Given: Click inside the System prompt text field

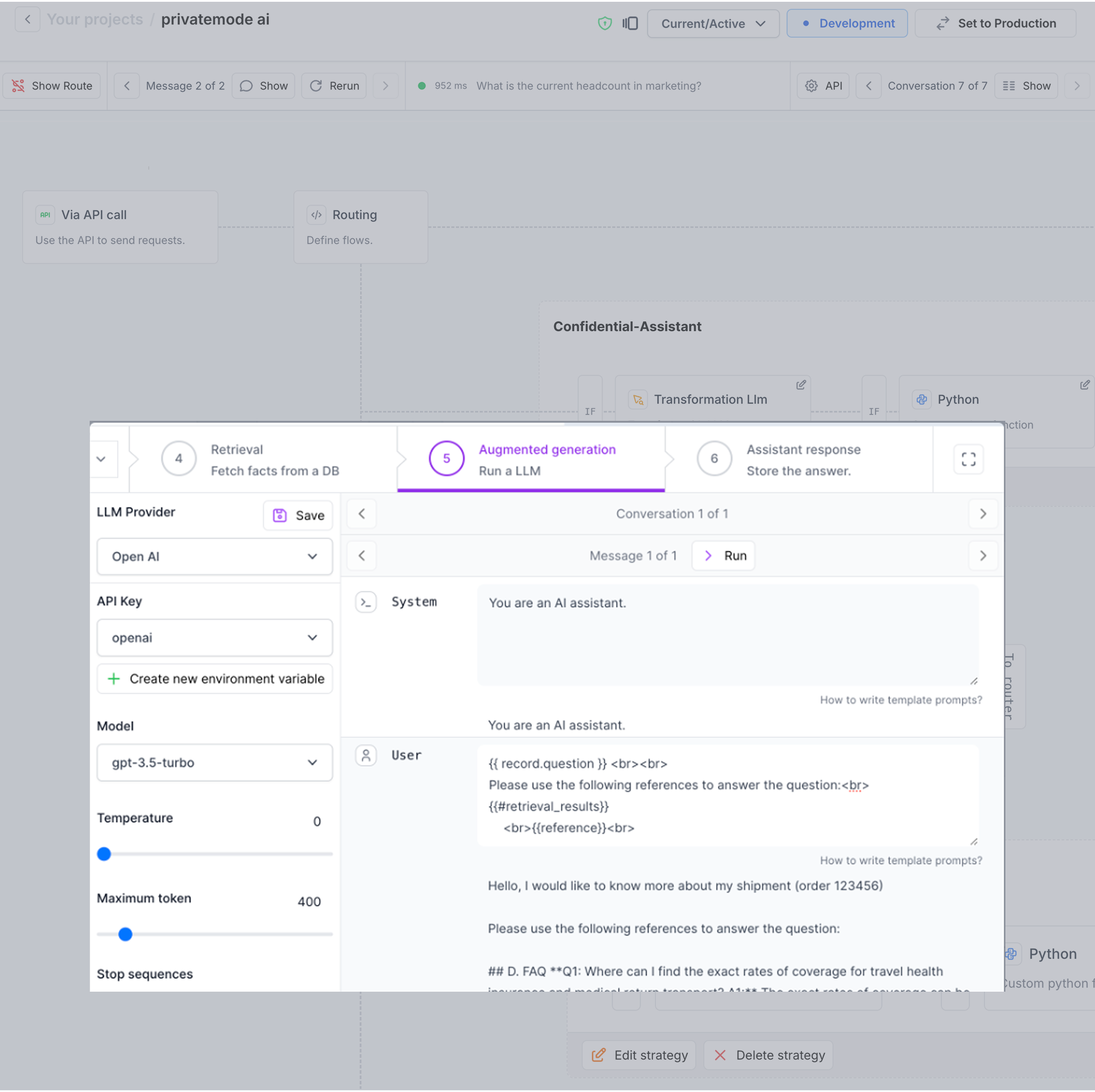Looking at the screenshot, I should (x=727, y=635).
